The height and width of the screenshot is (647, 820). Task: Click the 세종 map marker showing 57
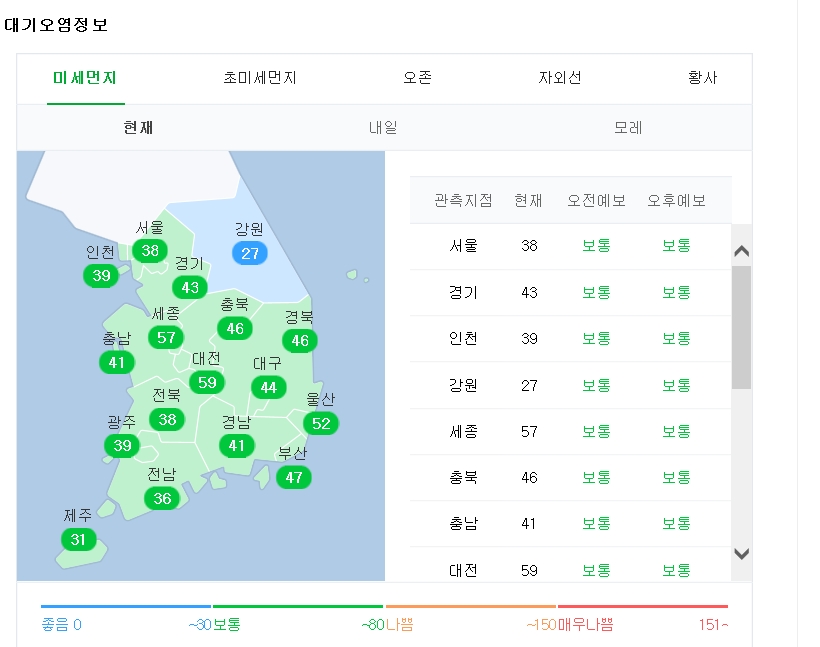click(166, 337)
